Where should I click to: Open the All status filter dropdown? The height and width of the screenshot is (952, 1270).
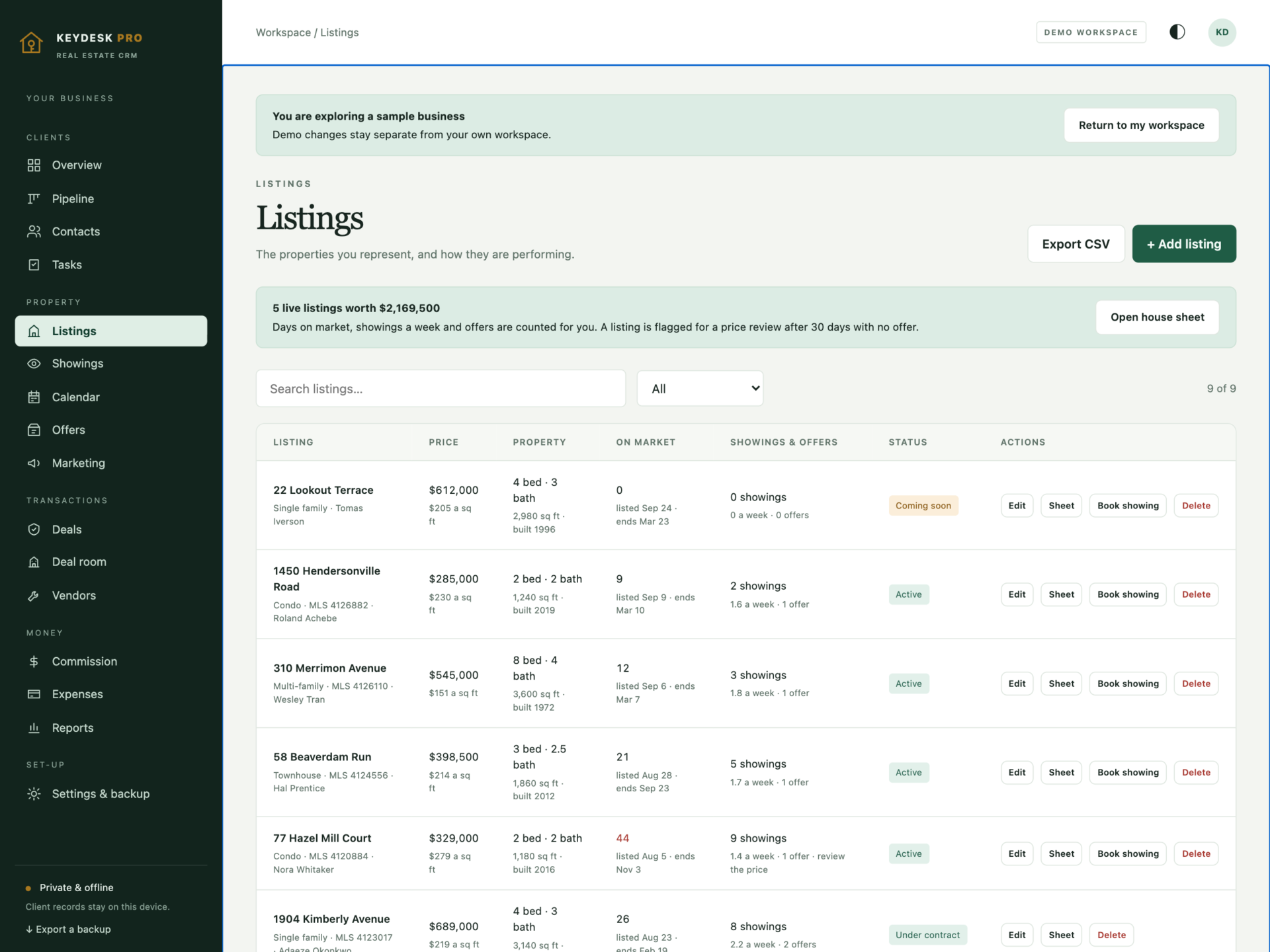(x=700, y=389)
